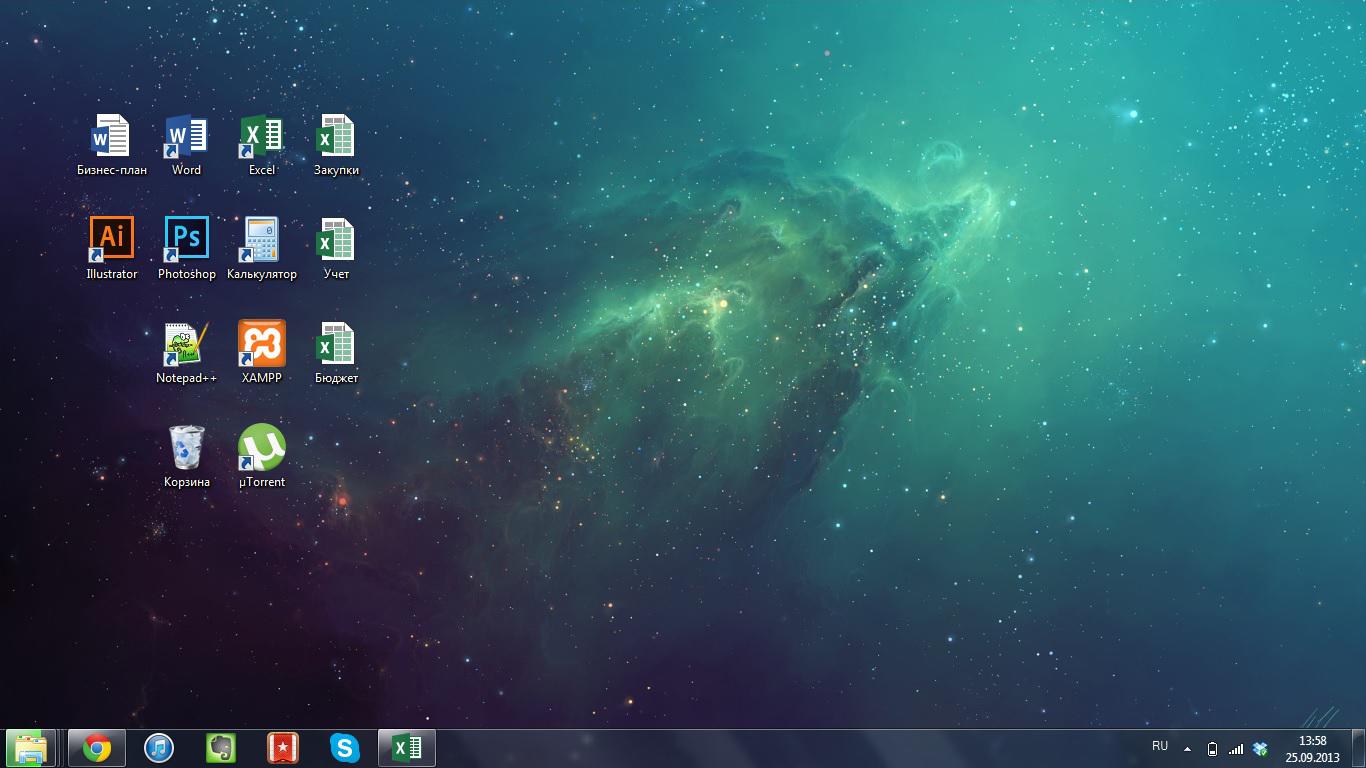Check the battery status tray icon

coord(1213,748)
